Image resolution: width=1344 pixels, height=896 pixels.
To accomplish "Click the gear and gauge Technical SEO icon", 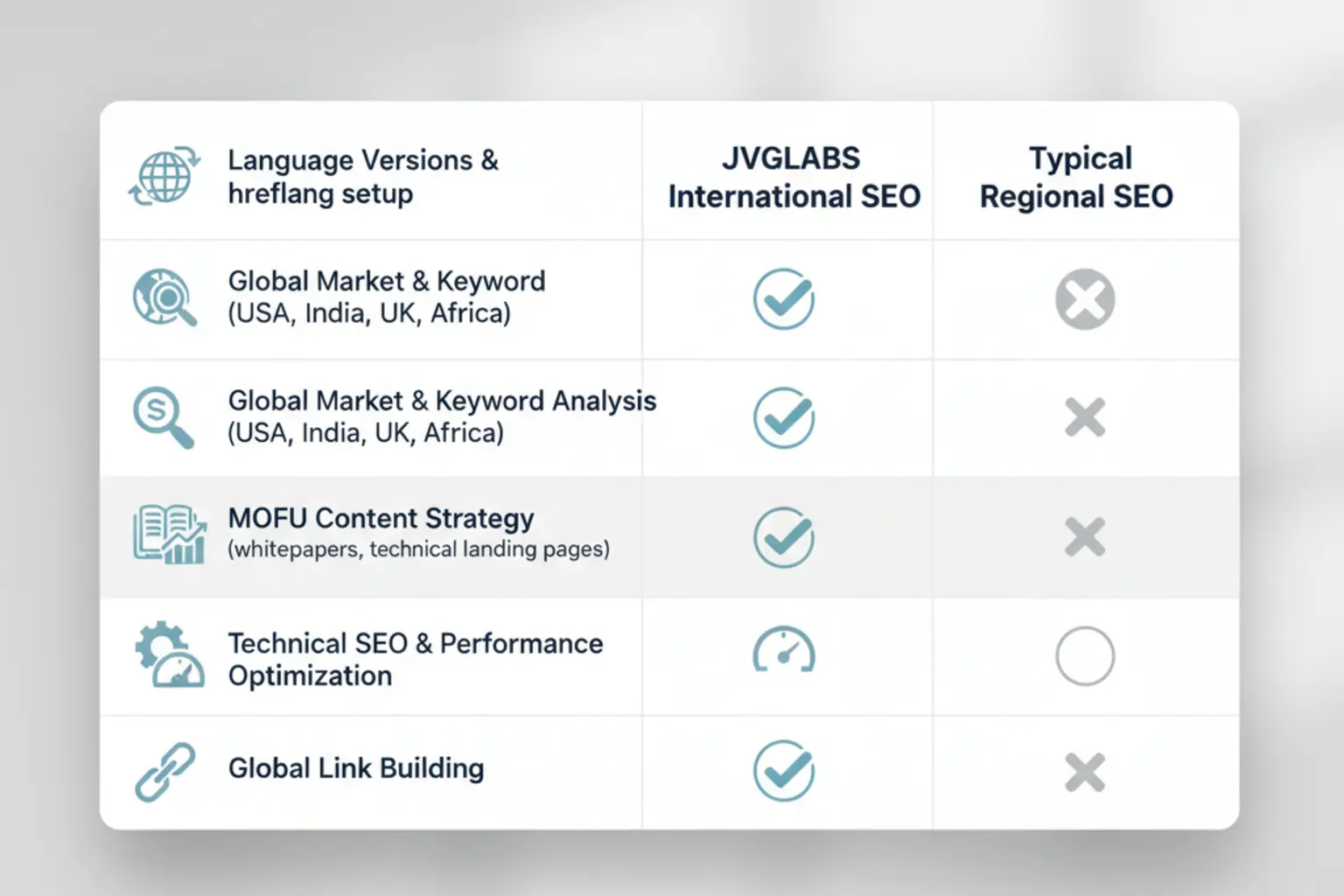I will click(x=170, y=654).
